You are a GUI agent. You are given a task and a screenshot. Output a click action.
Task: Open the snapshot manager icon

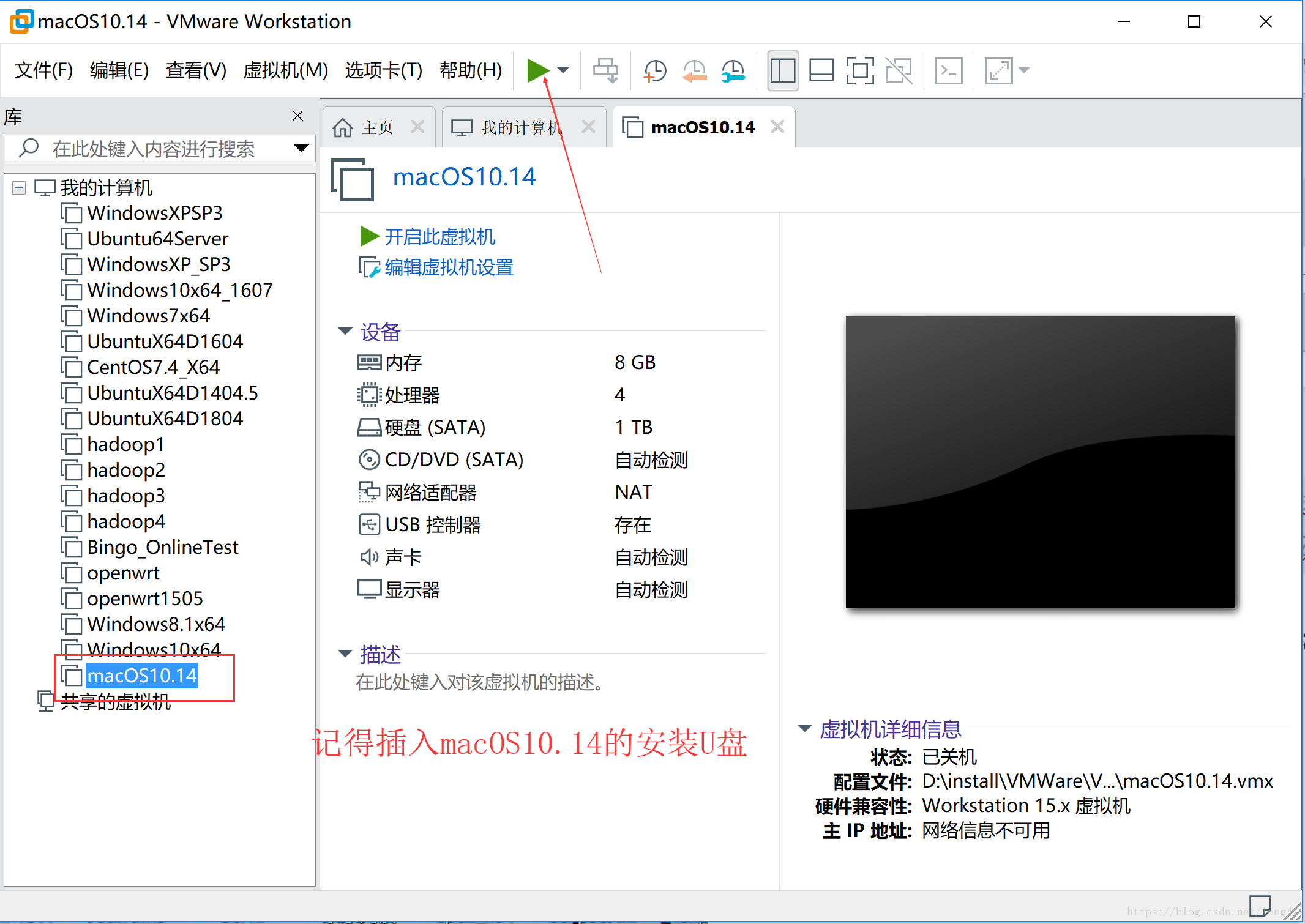point(733,70)
